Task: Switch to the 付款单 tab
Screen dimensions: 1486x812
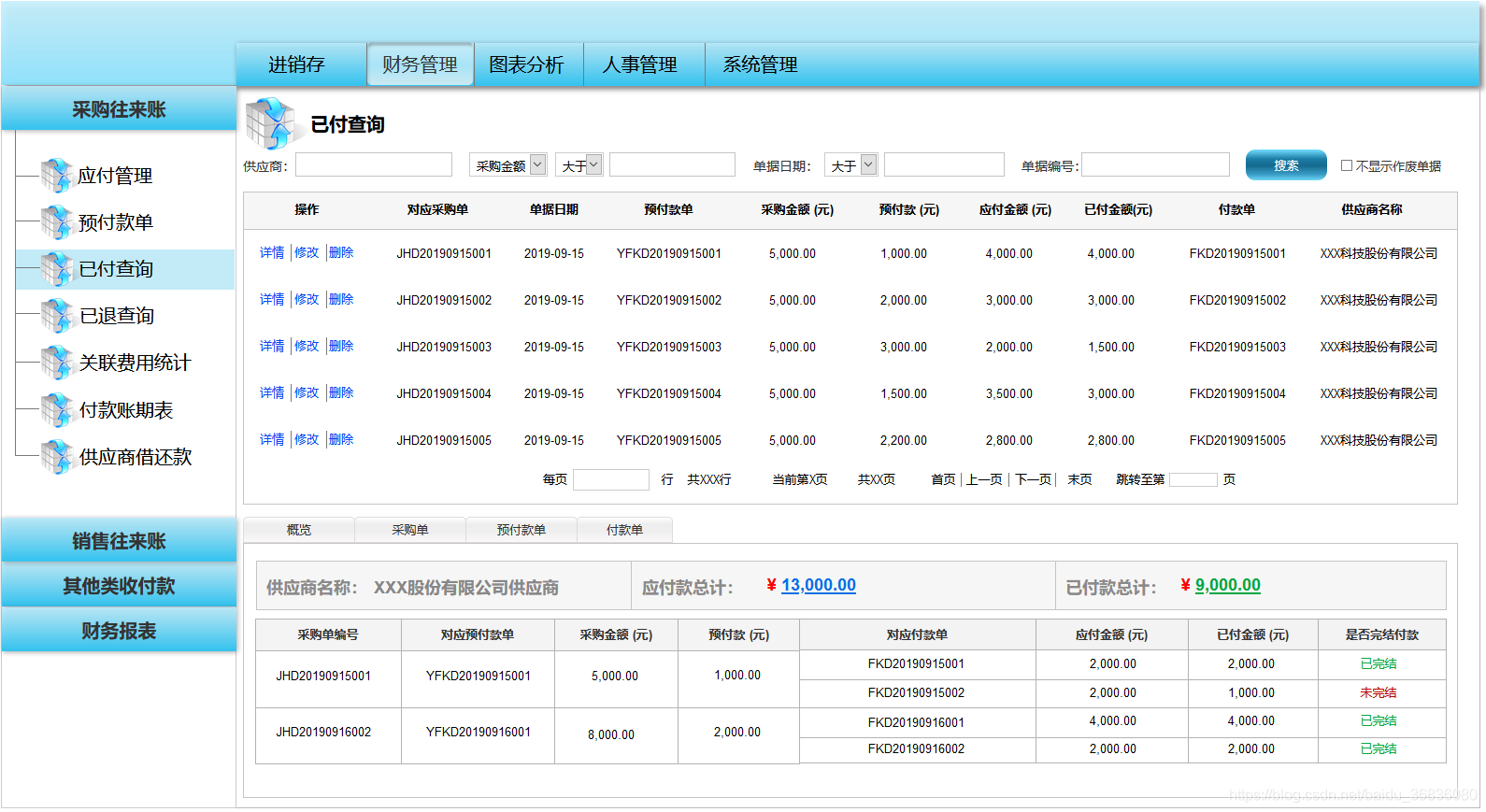Action: click(624, 530)
